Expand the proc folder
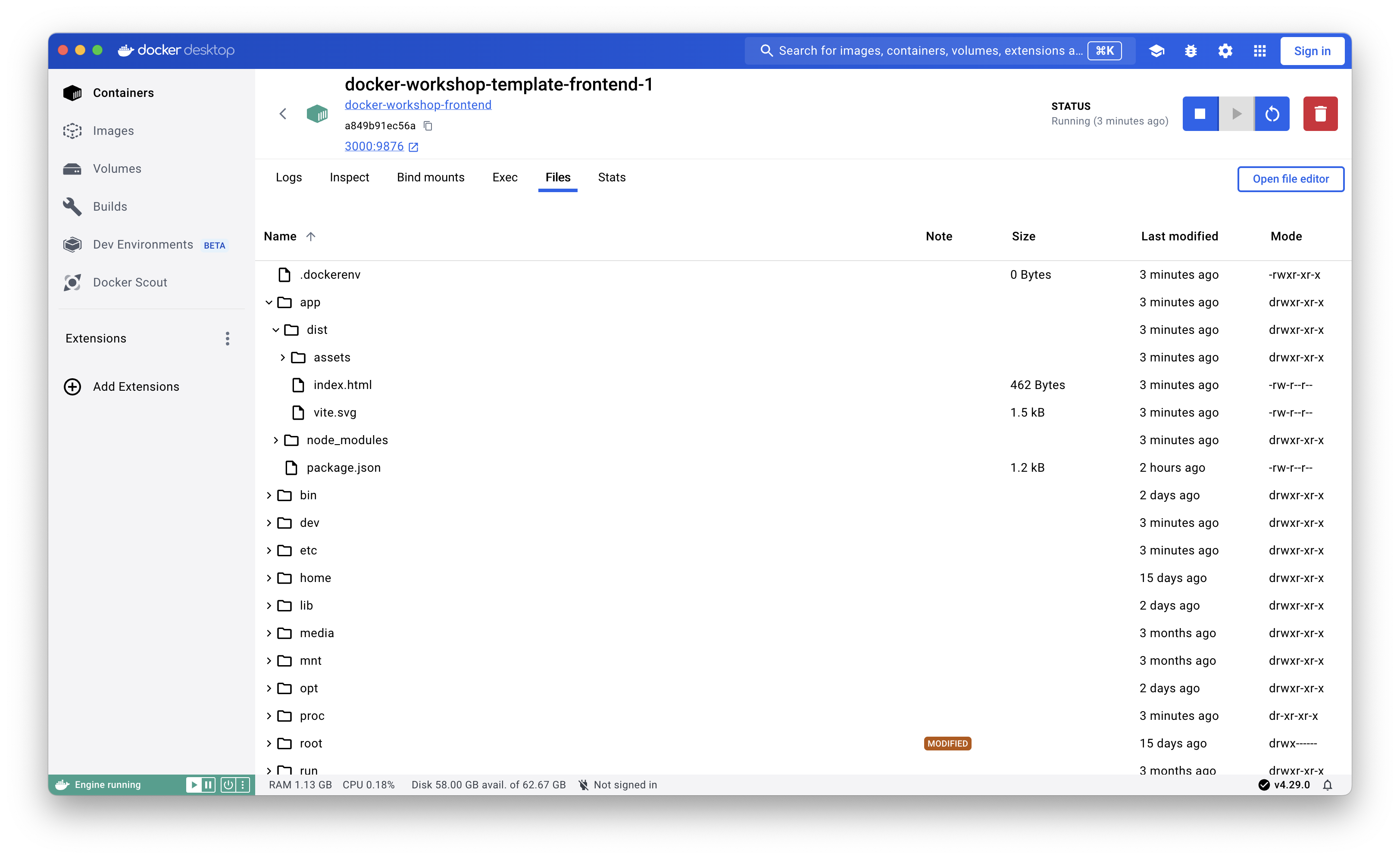The image size is (1400, 859). [269, 715]
